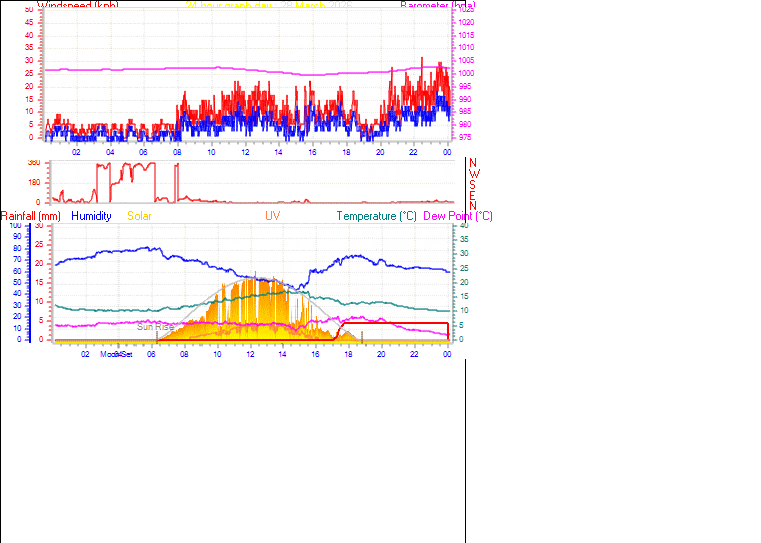Click the "60" humidity axis value

(17, 271)
